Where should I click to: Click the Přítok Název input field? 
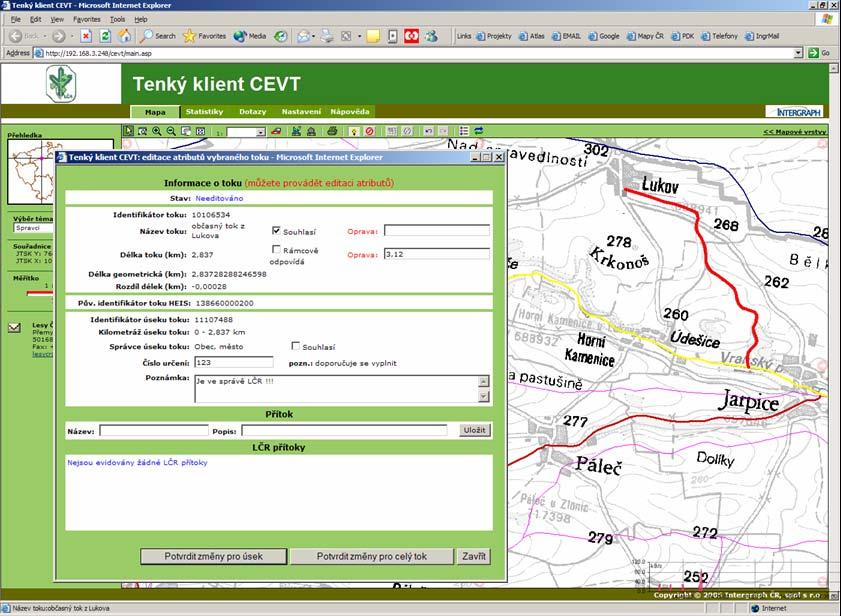(154, 430)
